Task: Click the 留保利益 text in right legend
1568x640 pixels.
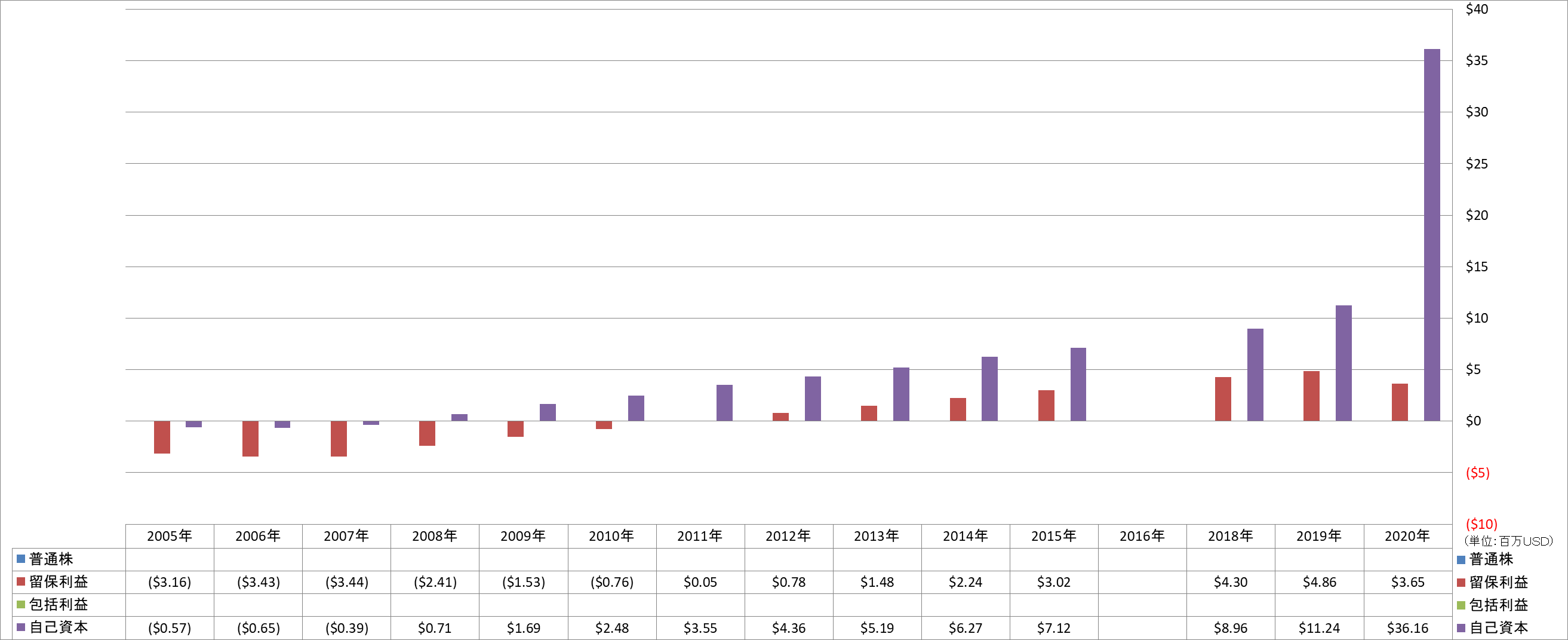Action: click(x=1499, y=583)
